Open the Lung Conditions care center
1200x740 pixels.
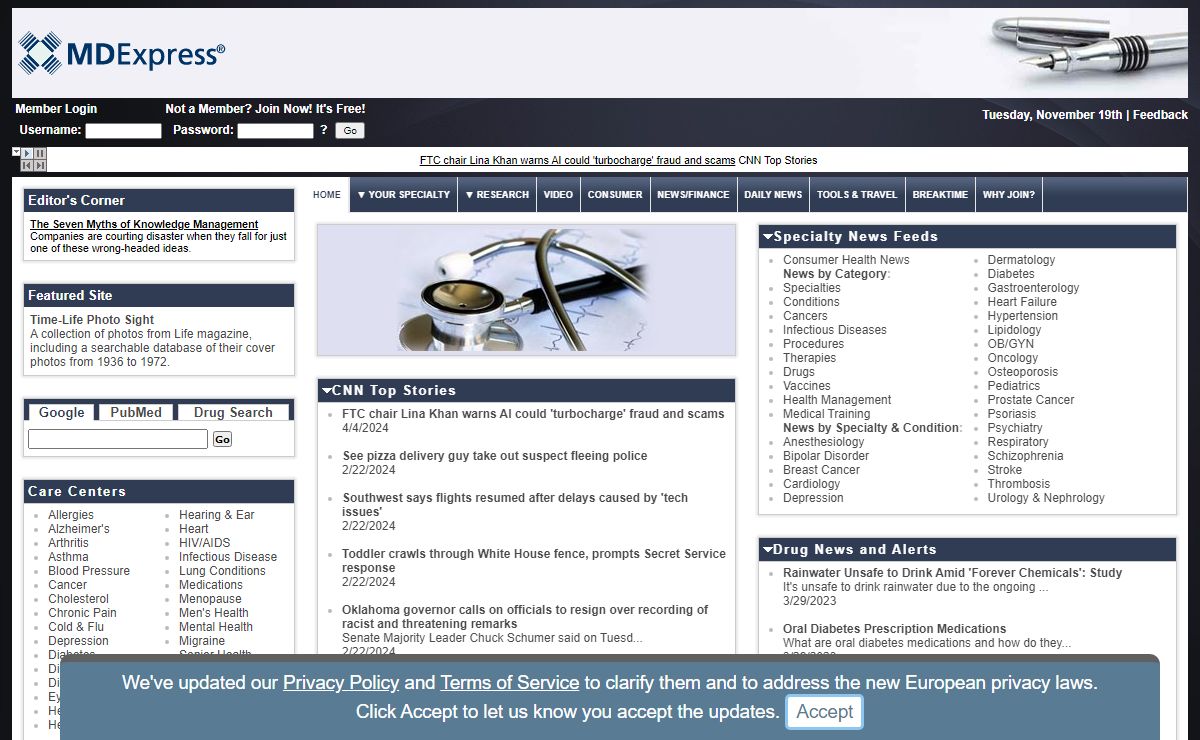click(222, 571)
